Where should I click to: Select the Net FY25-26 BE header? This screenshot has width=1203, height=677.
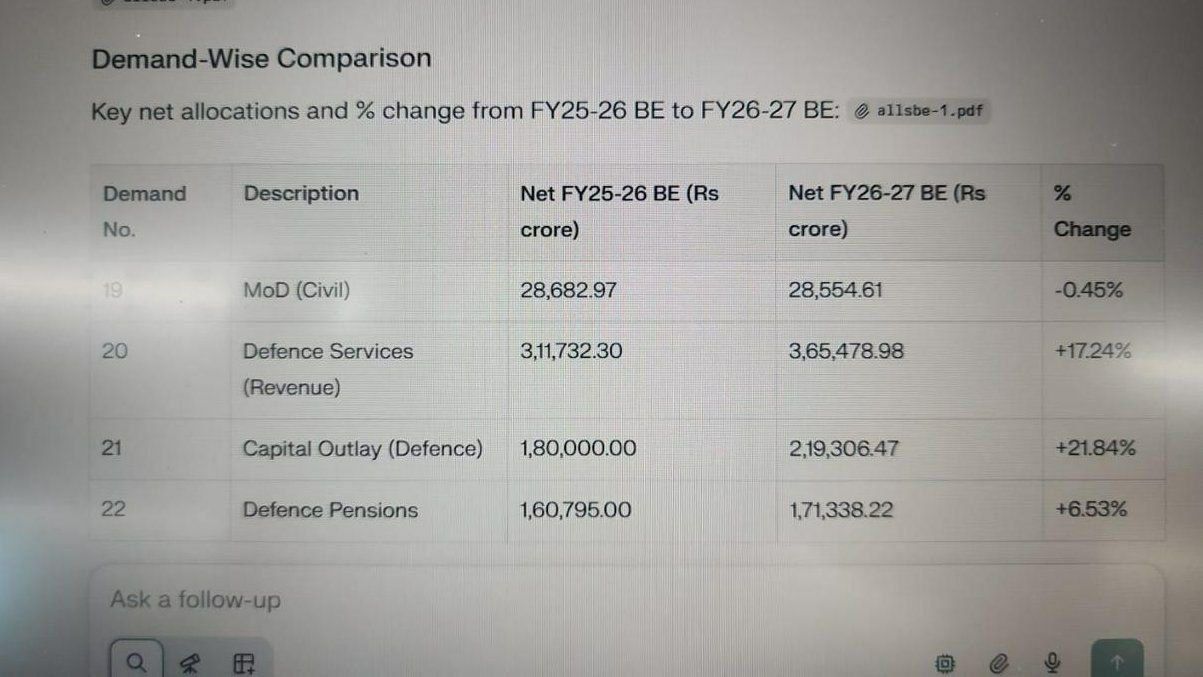619,211
